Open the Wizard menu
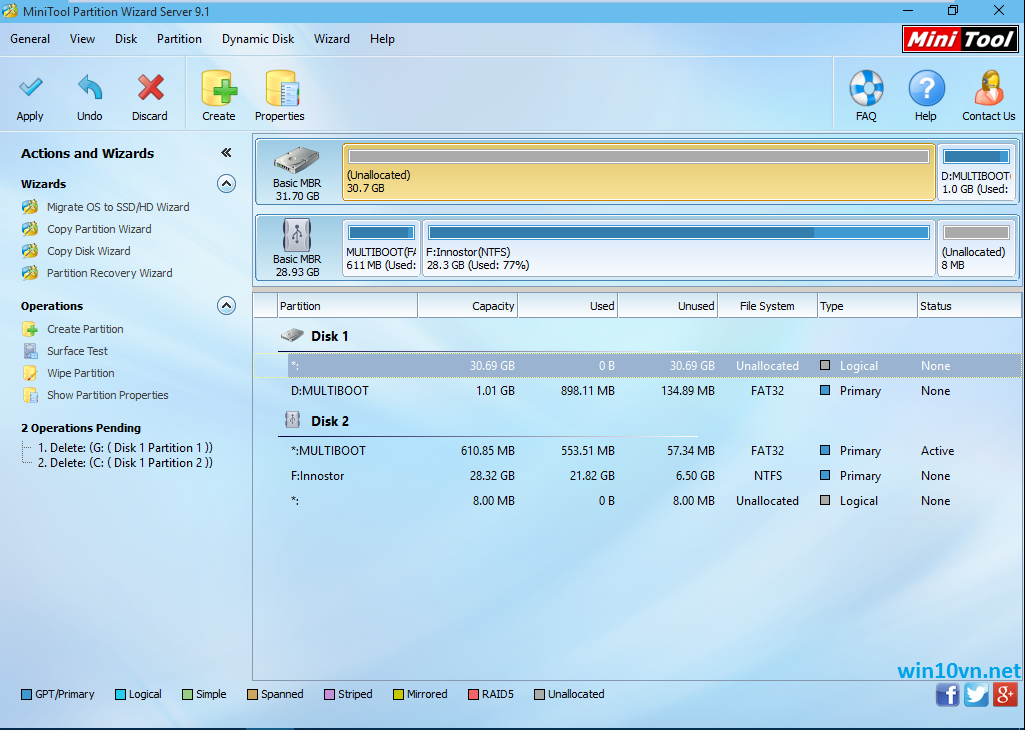 (x=332, y=39)
